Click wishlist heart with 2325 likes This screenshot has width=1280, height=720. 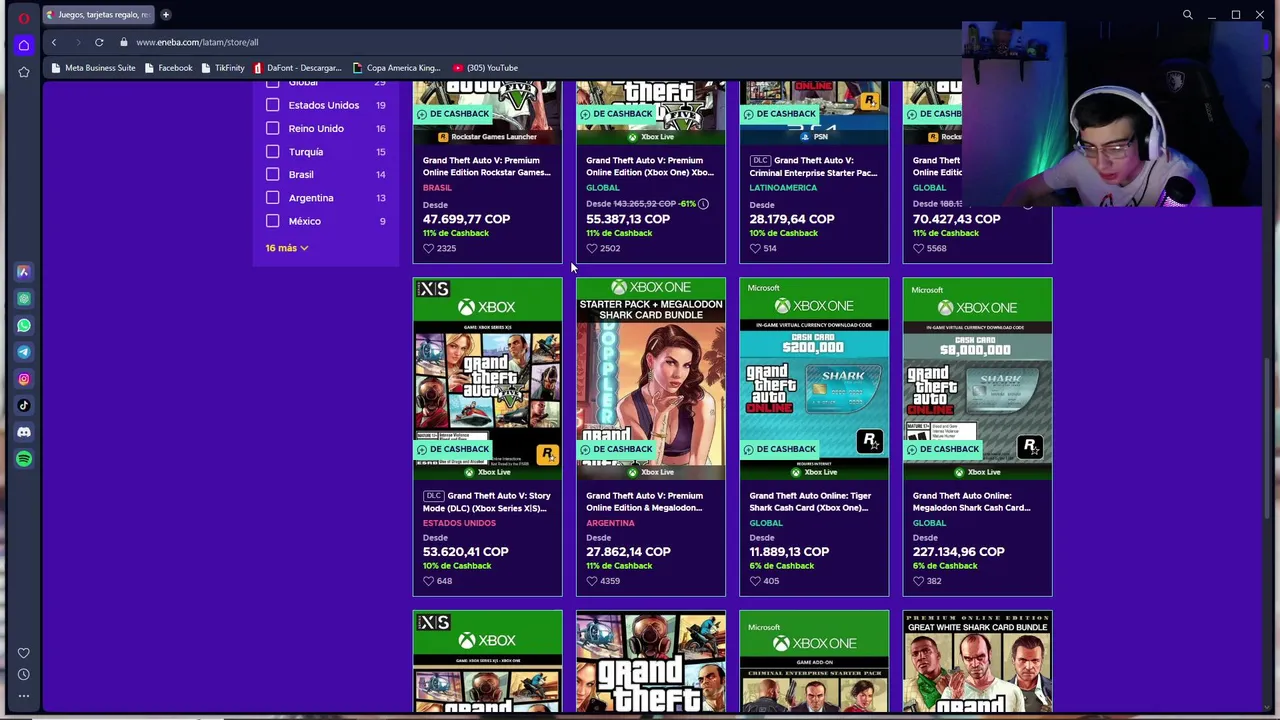click(x=428, y=248)
